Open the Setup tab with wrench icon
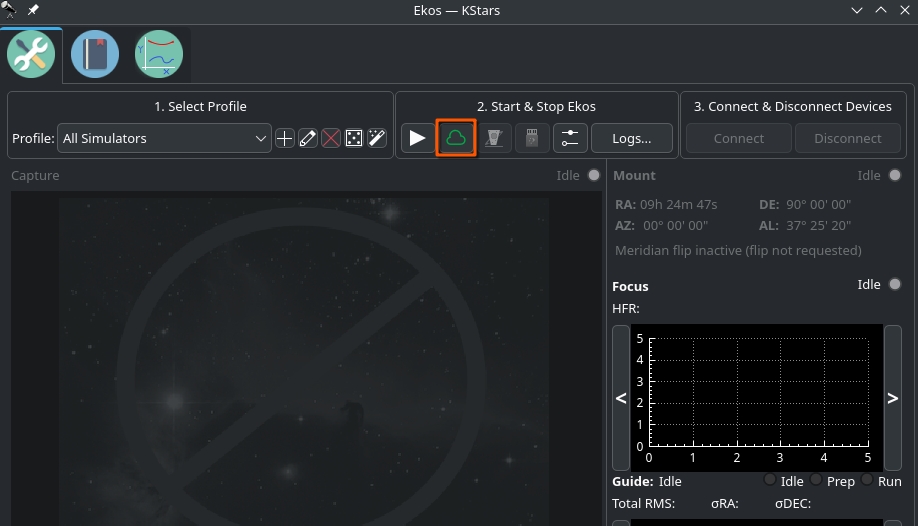This screenshot has height=526, width=918. pyautogui.click(x=31, y=54)
